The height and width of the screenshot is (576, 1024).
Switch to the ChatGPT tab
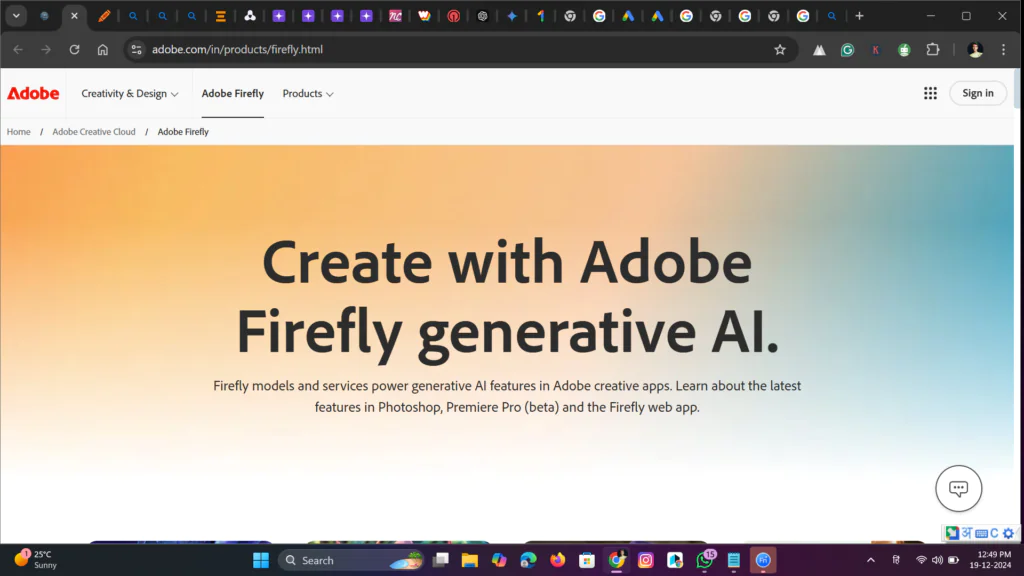click(483, 16)
